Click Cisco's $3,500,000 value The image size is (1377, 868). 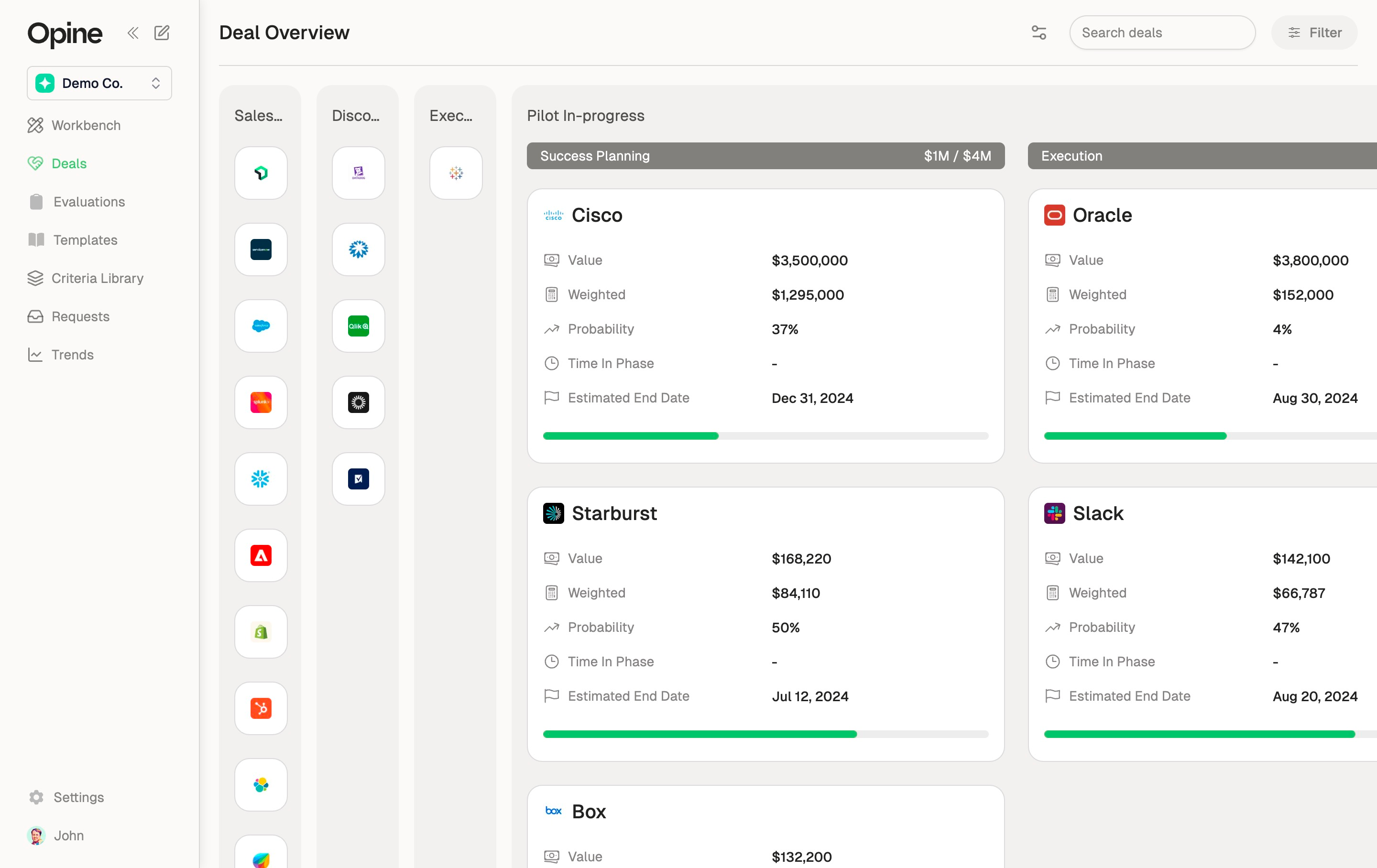click(809, 260)
